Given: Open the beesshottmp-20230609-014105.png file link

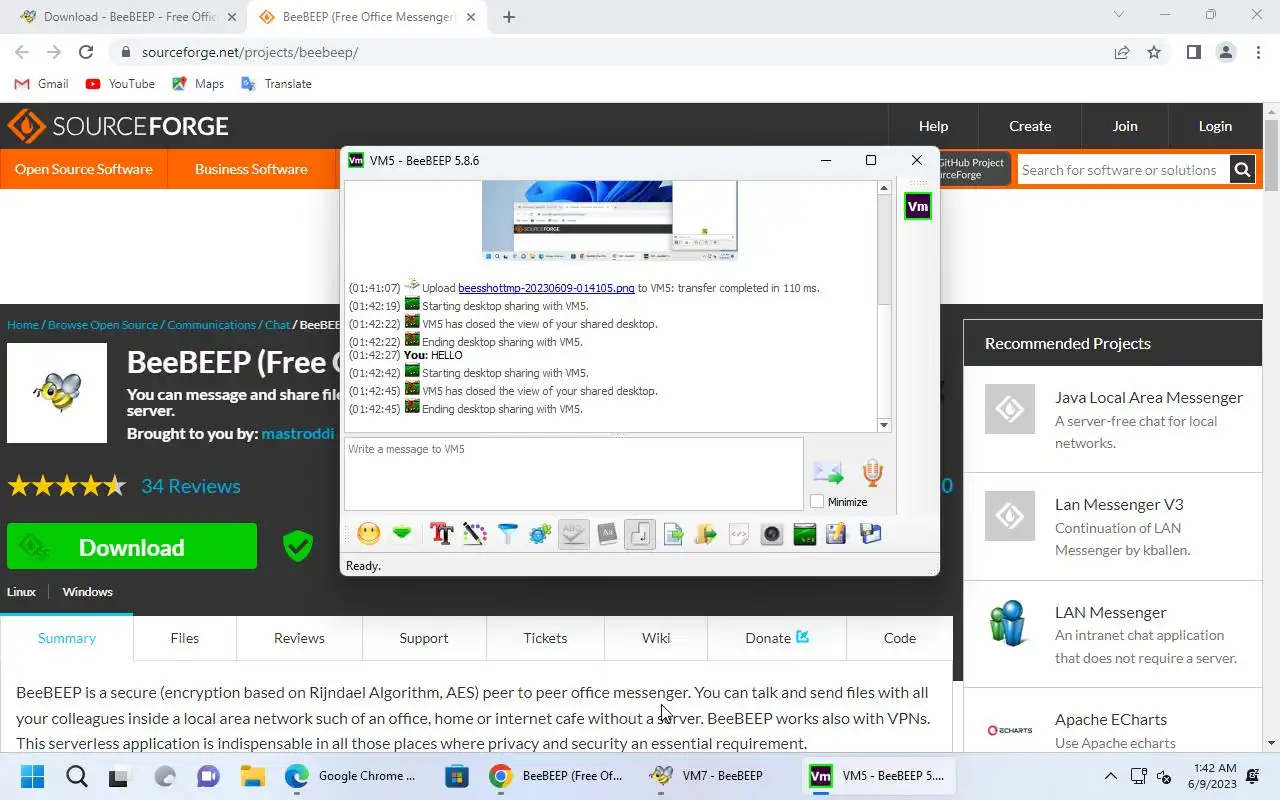Looking at the screenshot, I should (x=546, y=288).
